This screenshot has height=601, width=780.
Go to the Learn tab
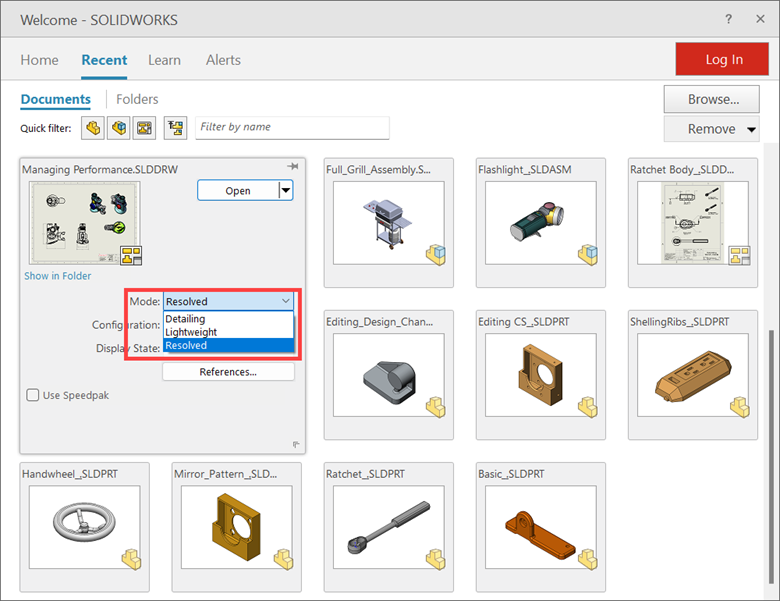[164, 60]
